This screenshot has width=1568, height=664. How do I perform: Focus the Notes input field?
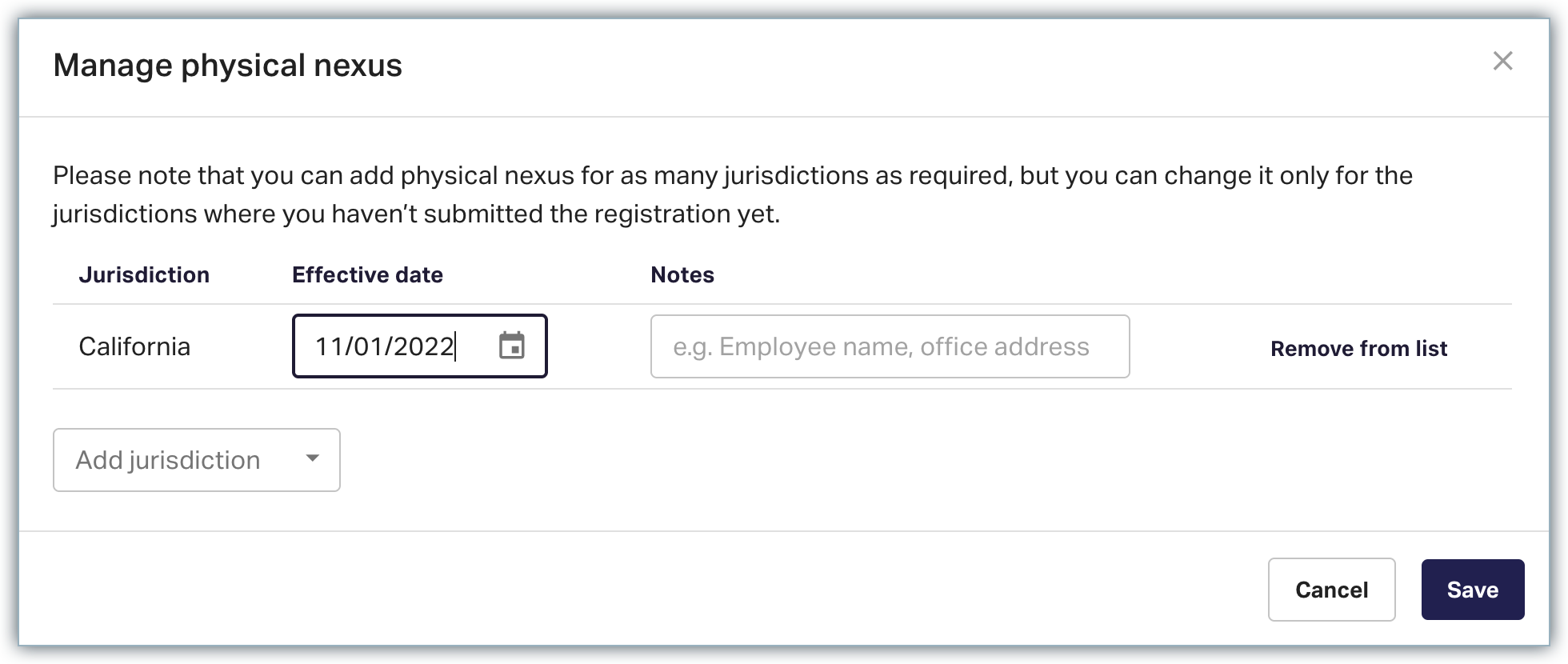(x=890, y=346)
